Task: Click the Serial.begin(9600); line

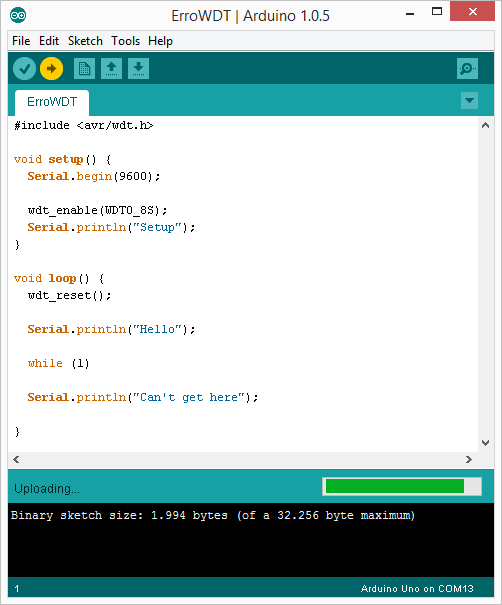Action: (x=94, y=176)
